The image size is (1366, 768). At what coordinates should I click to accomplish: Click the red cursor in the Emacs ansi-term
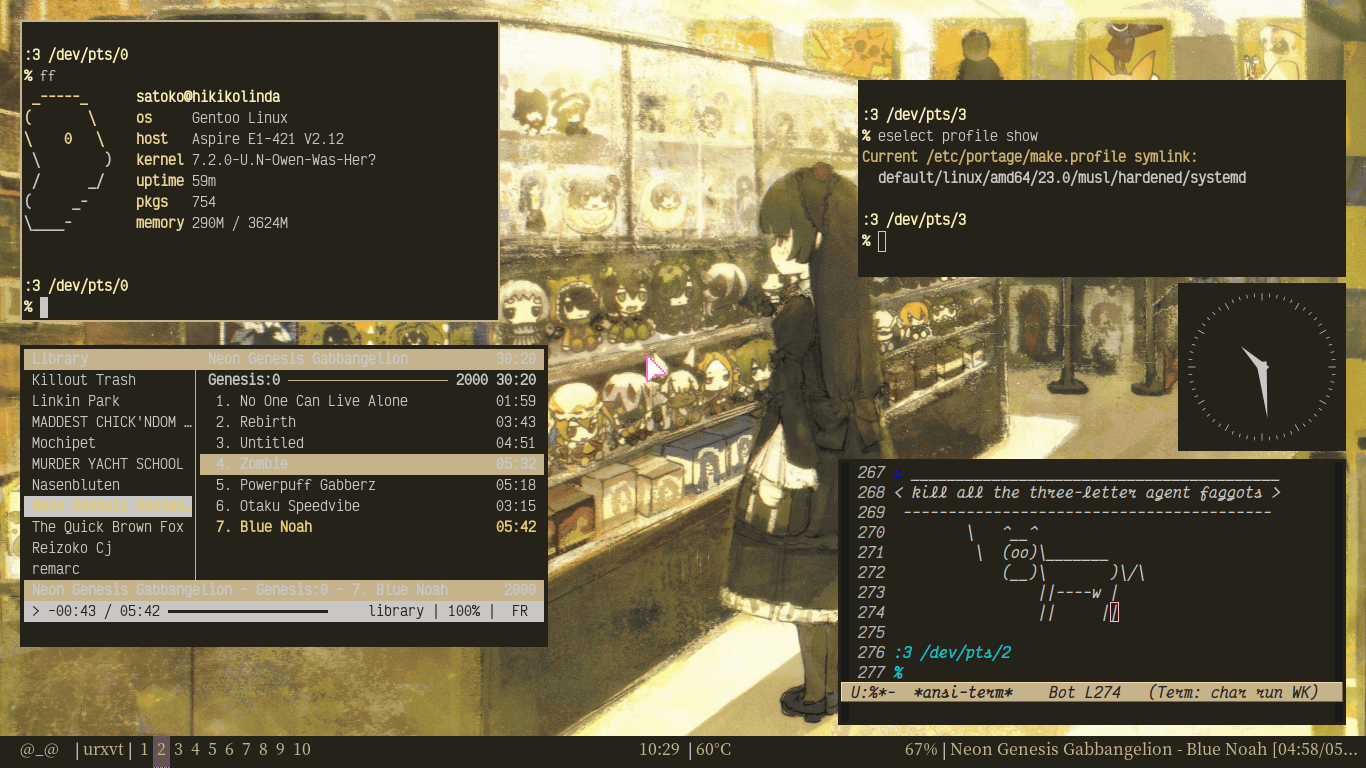coord(1114,612)
